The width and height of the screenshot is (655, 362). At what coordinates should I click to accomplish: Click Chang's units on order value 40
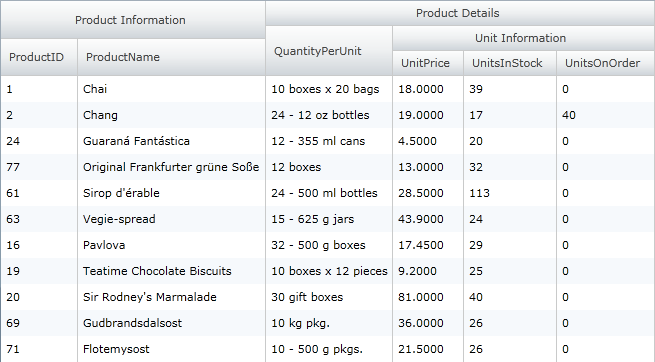pyautogui.click(x=606, y=115)
